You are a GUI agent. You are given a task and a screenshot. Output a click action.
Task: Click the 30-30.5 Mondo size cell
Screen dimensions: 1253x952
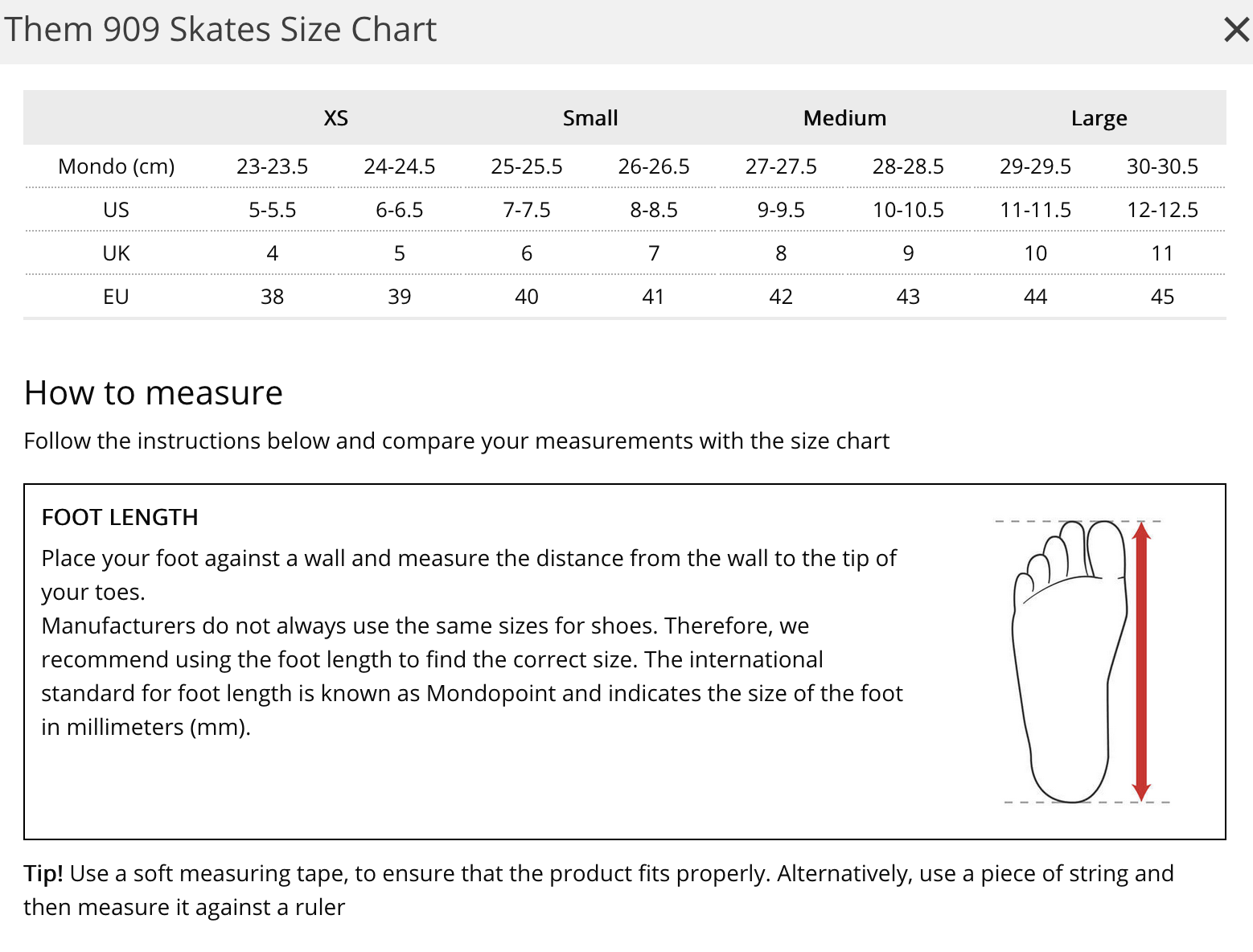tap(1162, 166)
